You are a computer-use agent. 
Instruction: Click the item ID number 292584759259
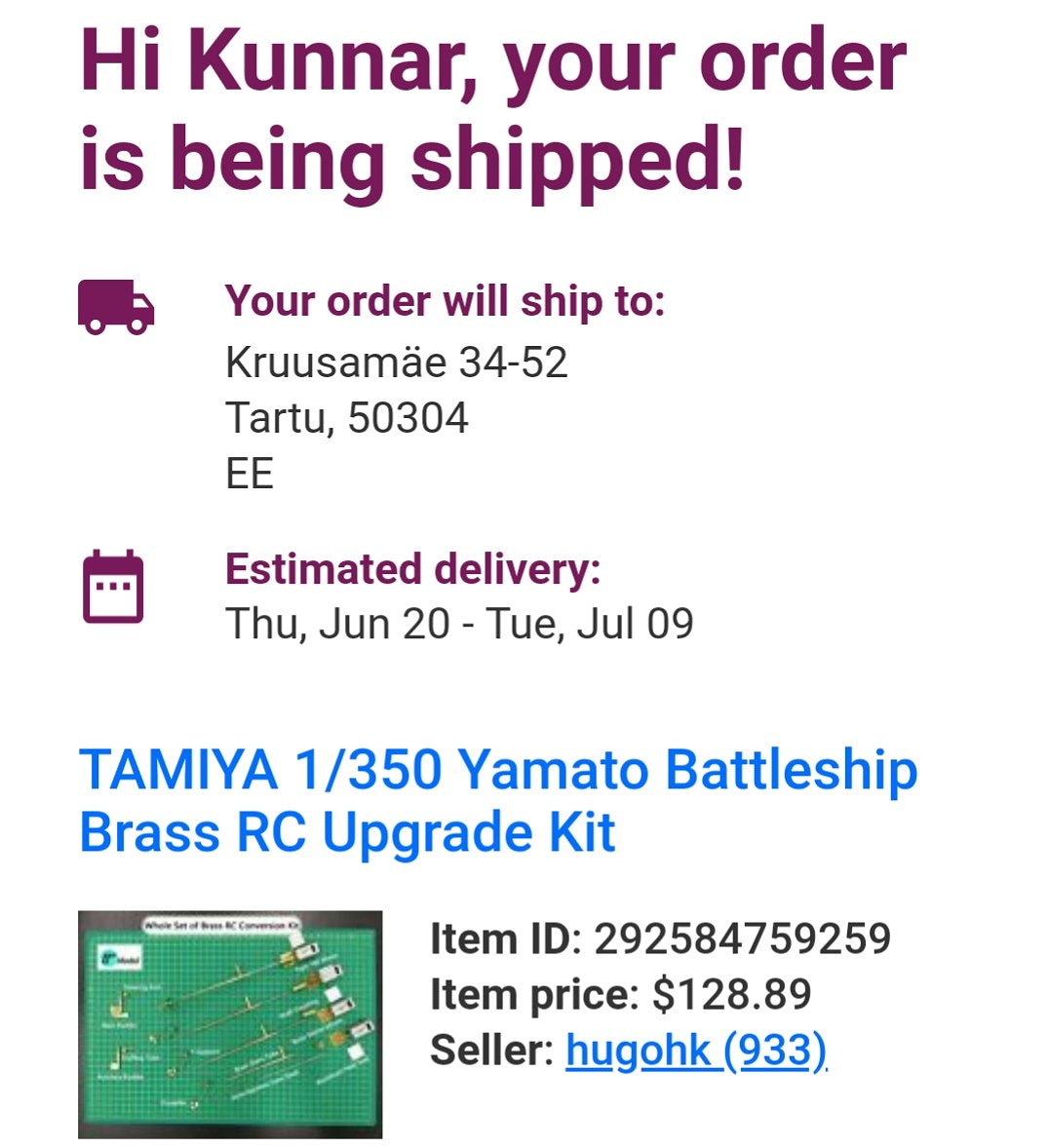[x=742, y=939]
